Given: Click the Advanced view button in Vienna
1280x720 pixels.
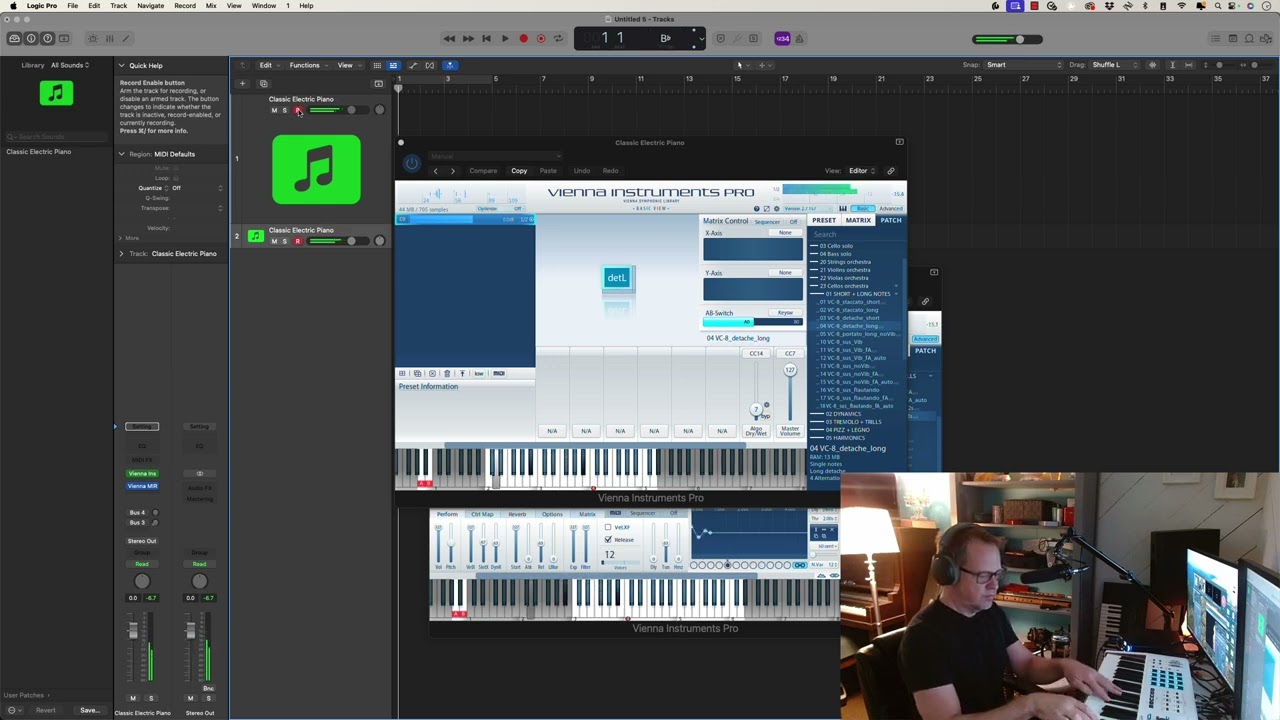Looking at the screenshot, I should 891,209.
